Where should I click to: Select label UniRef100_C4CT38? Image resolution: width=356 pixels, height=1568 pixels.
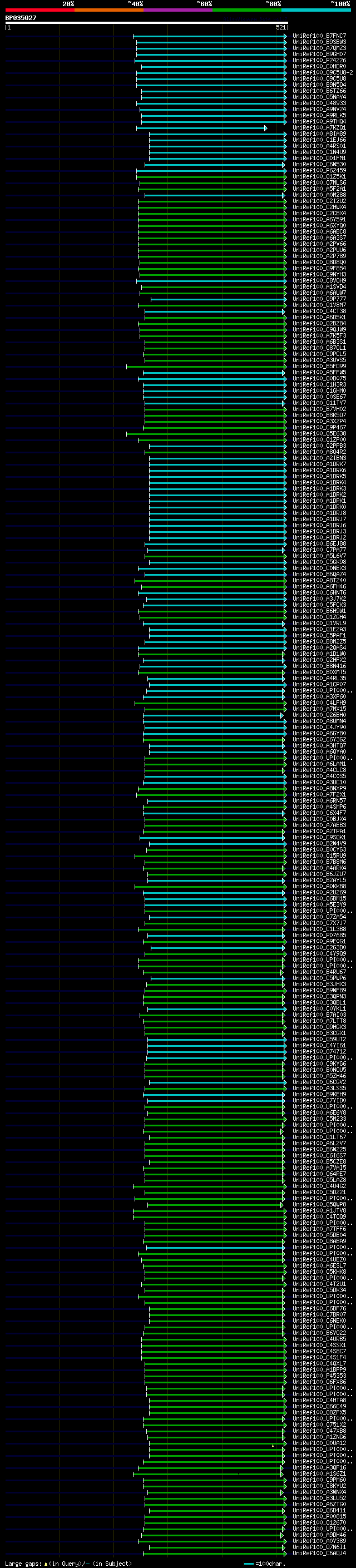pos(319,311)
